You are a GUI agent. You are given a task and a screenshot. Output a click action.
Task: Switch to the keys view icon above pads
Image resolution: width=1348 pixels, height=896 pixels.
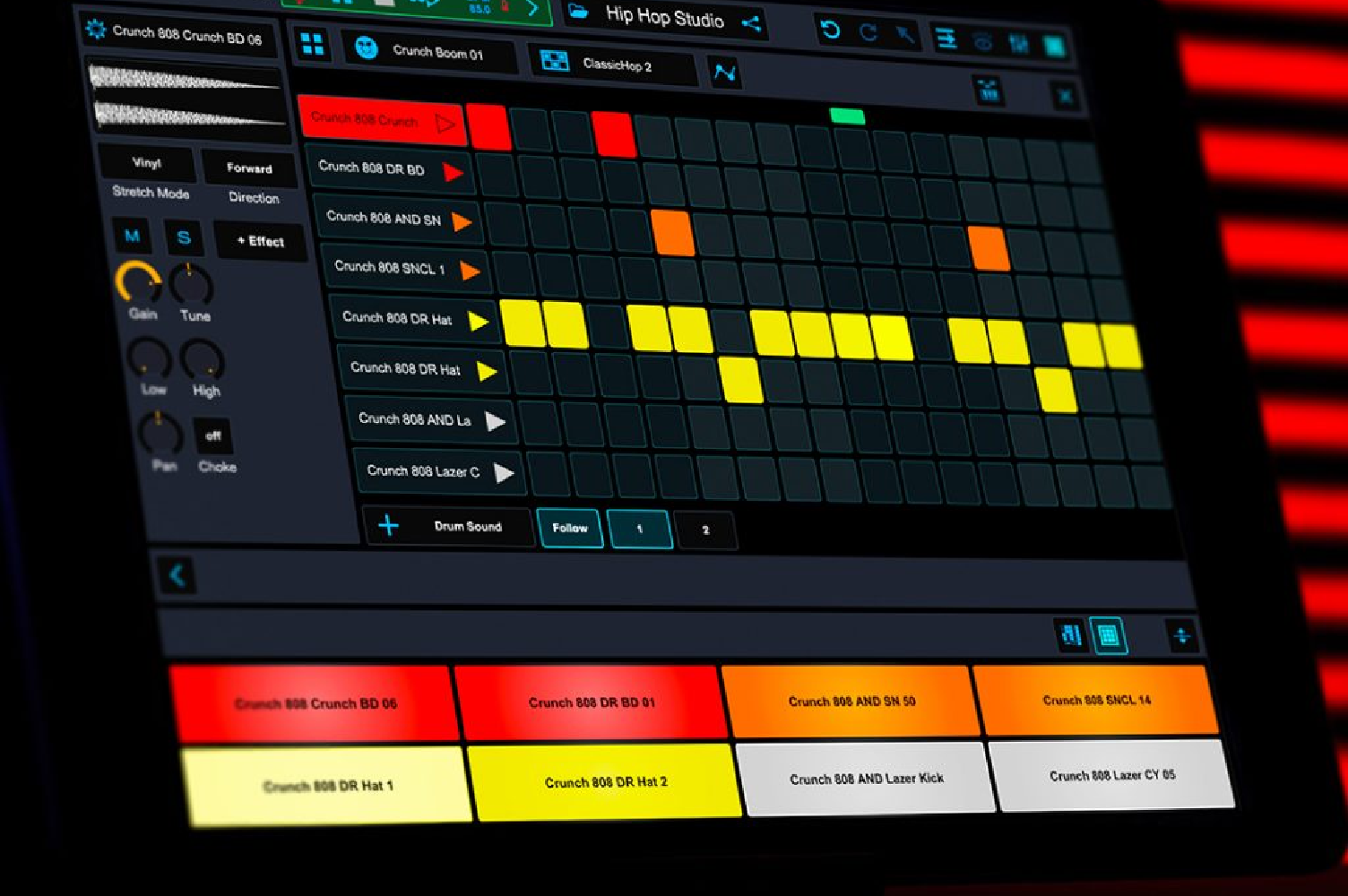click(1071, 635)
